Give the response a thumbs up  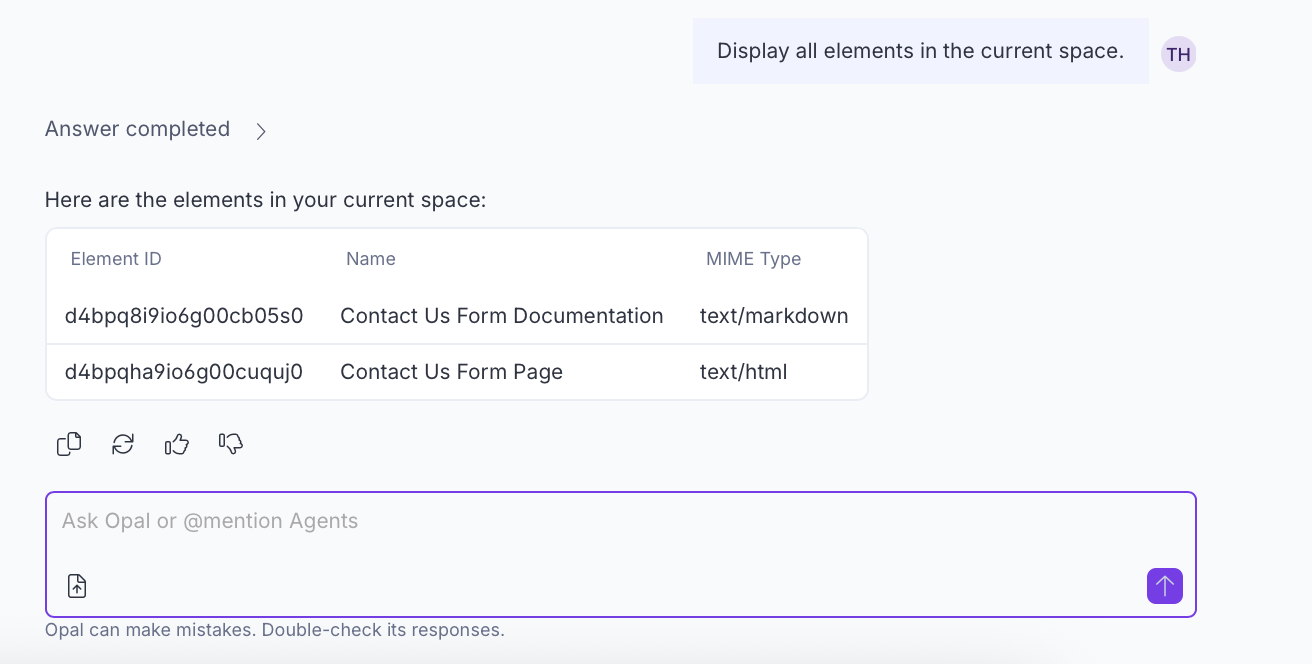pos(177,444)
